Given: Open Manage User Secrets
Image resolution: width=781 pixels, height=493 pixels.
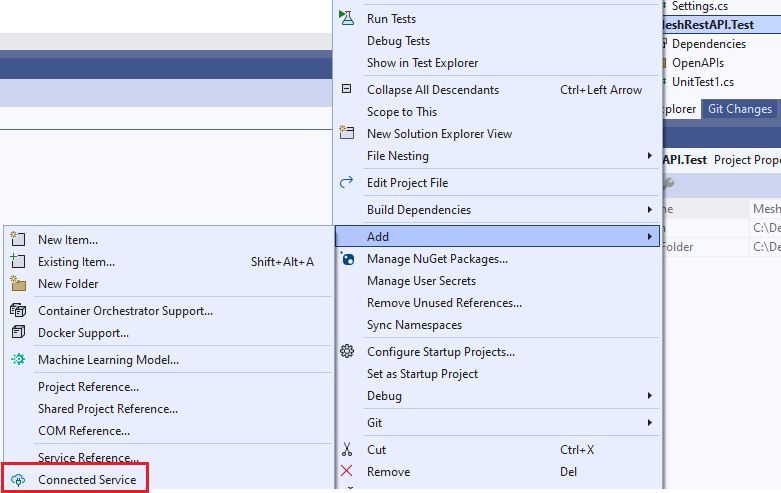Looking at the screenshot, I should [x=421, y=281].
